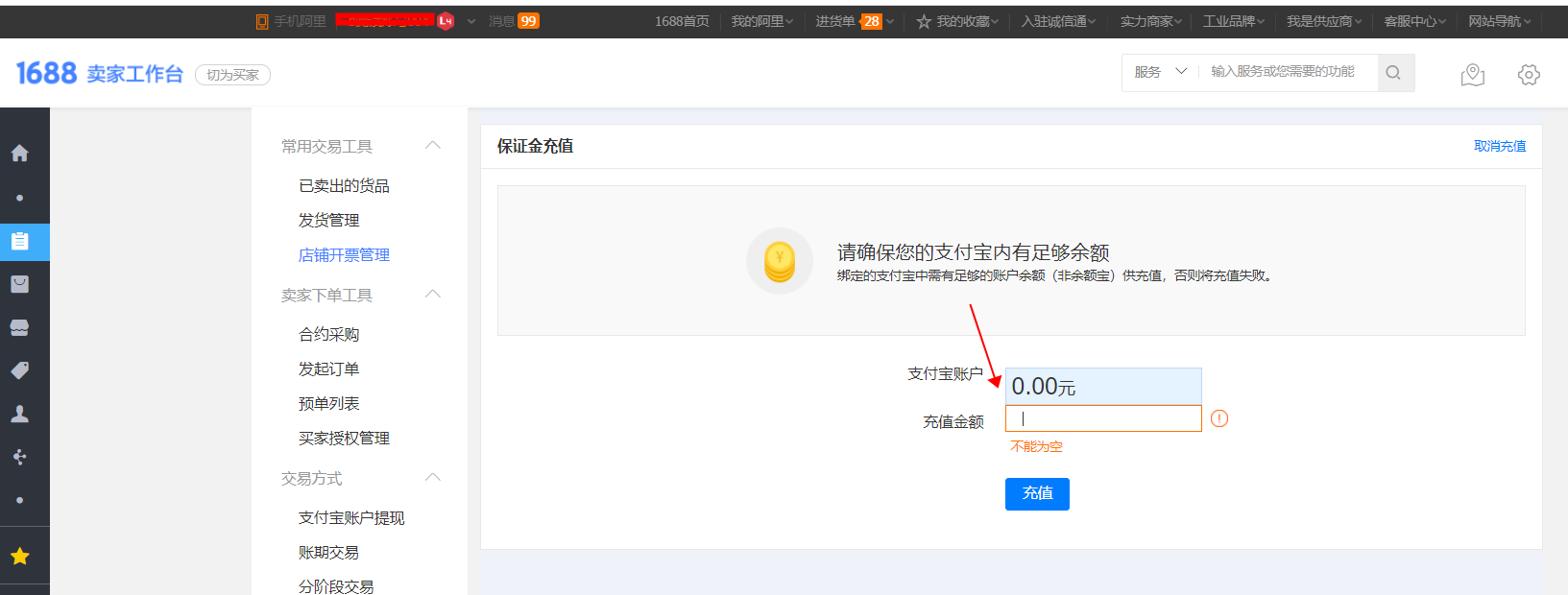The image size is (1568, 595).
Task: Switch to buyer with 切为买家
Action: point(232,75)
